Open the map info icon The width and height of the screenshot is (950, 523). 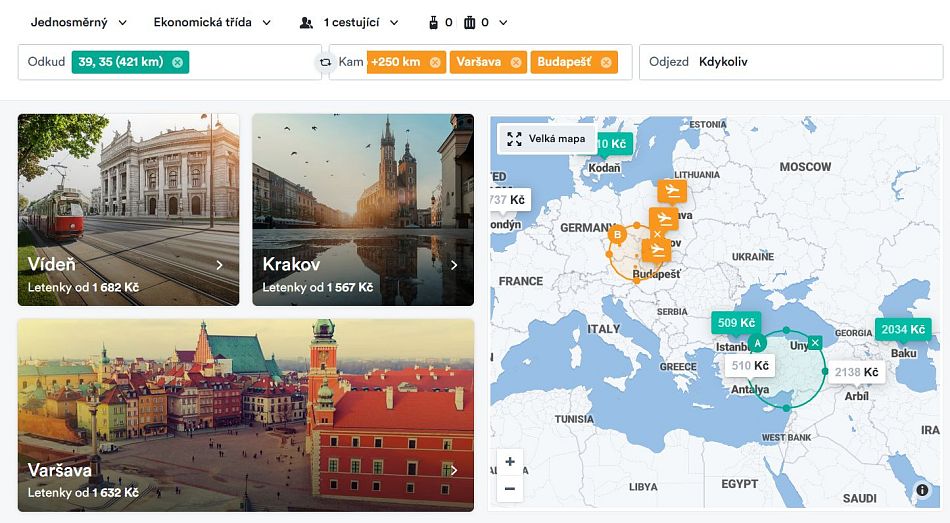tap(922, 490)
